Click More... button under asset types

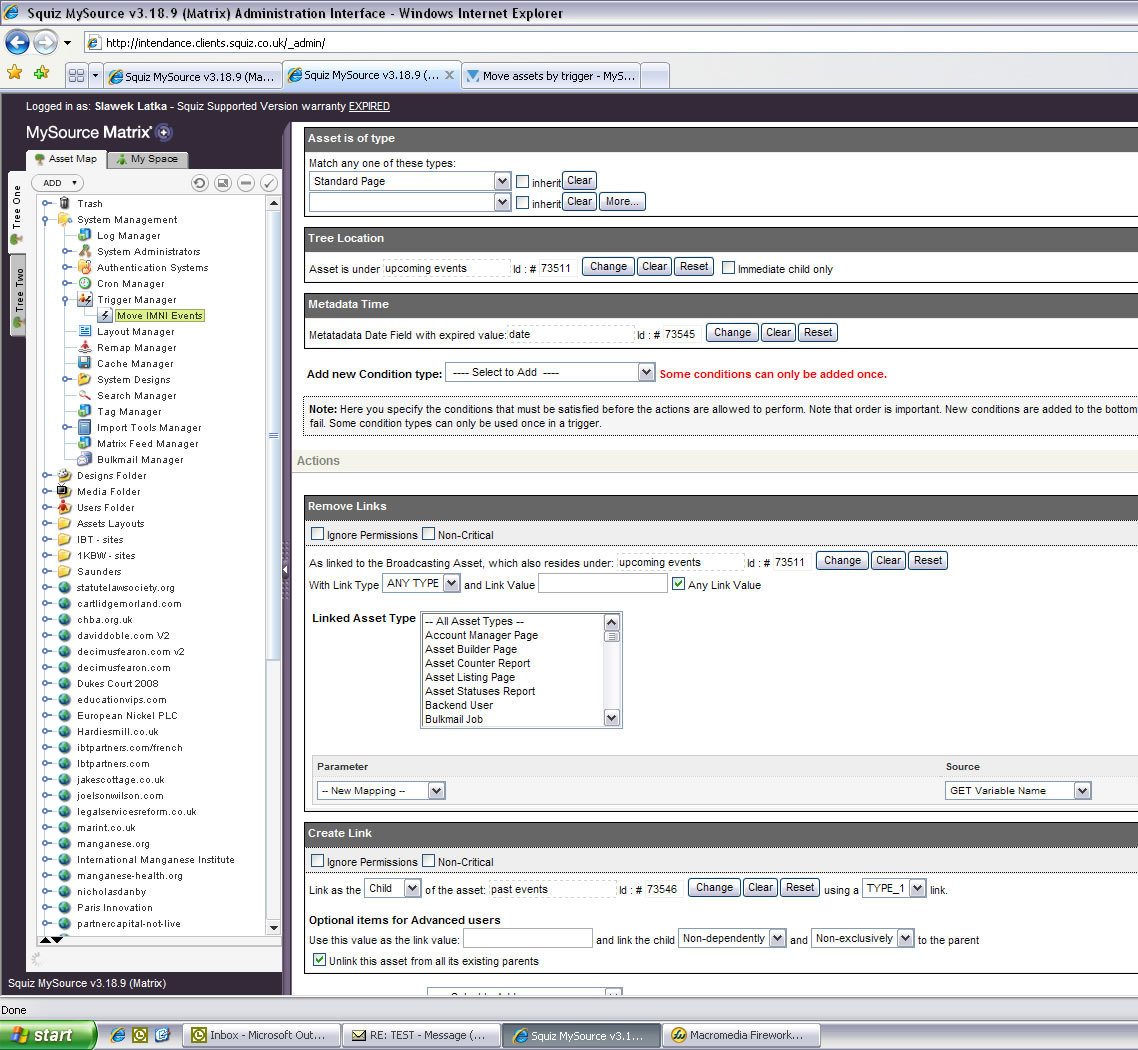pyautogui.click(x=622, y=201)
